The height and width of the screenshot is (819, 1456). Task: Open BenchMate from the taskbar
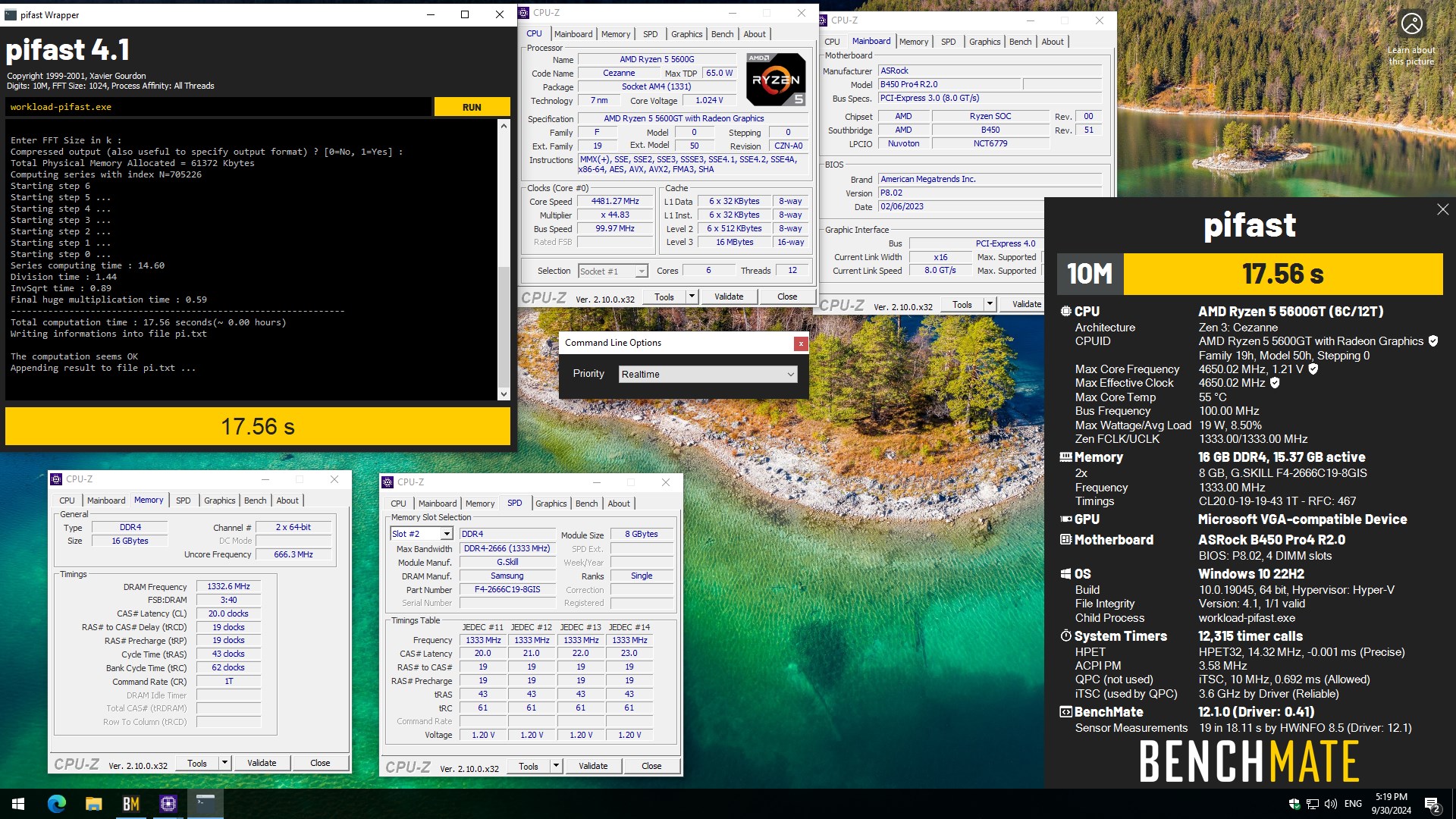pyautogui.click(x=130, y=804)
